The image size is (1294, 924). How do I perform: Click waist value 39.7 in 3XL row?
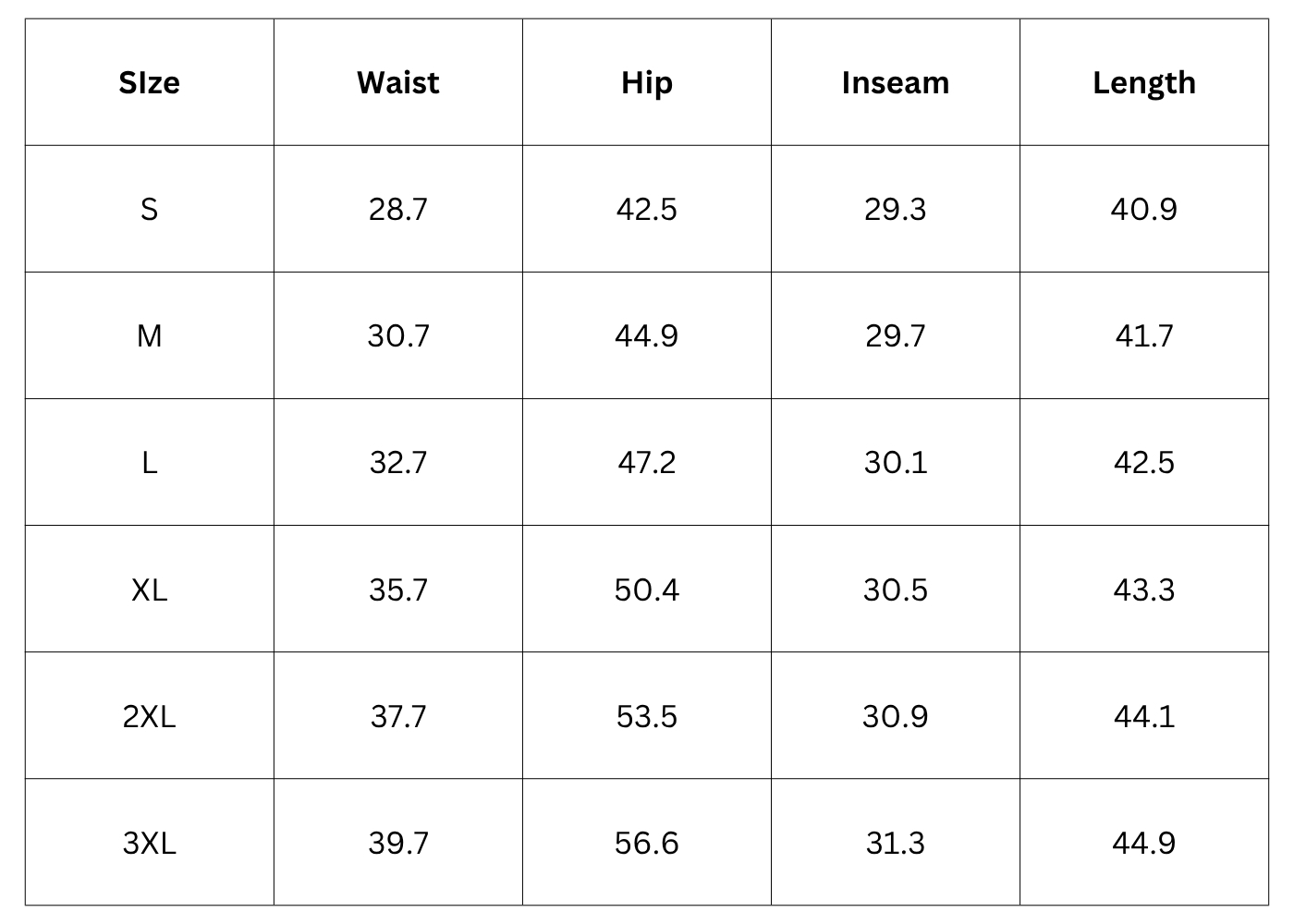tap(397, 843)
